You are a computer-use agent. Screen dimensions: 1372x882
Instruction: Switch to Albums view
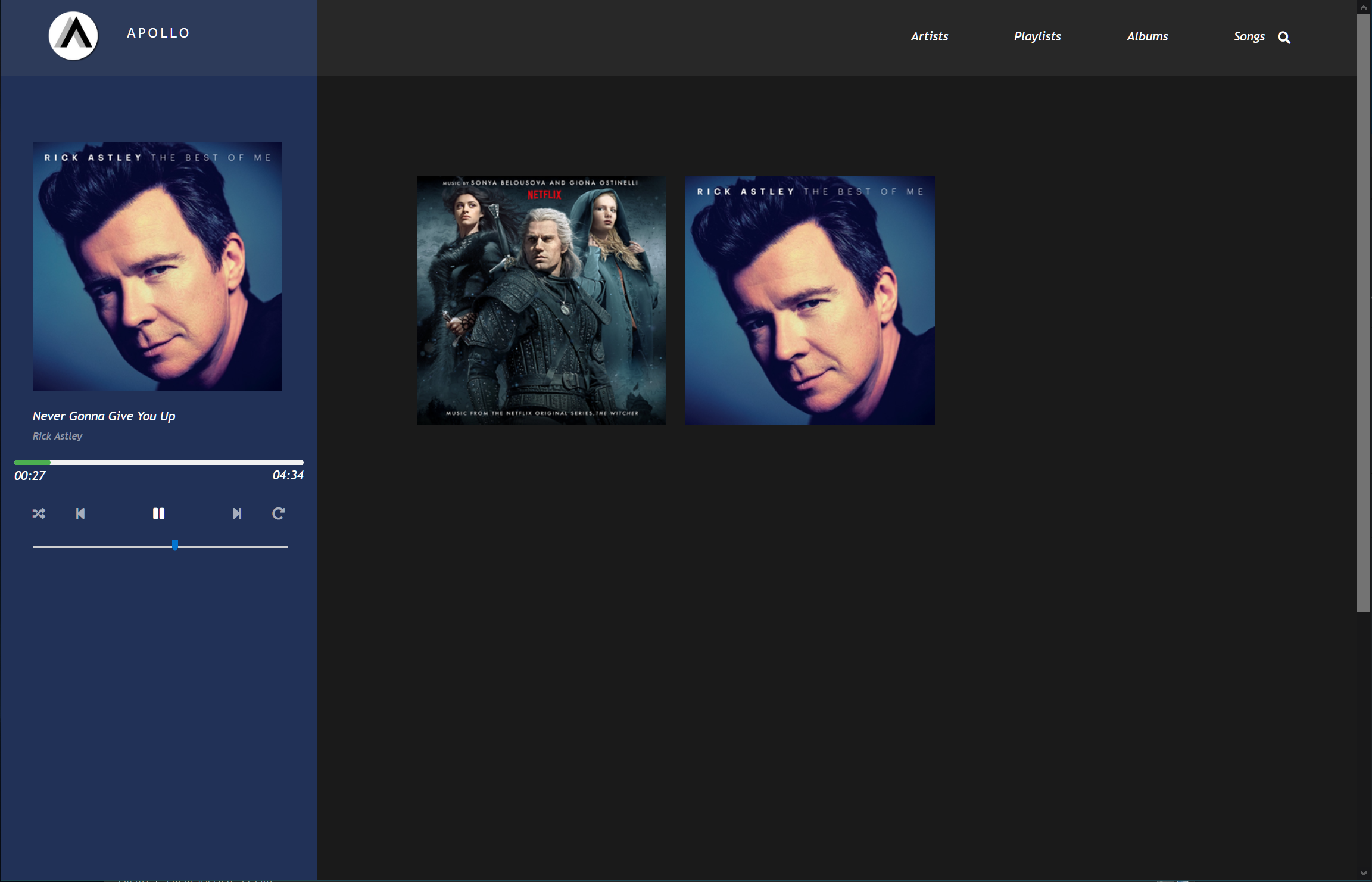[x=1147, y=36]
